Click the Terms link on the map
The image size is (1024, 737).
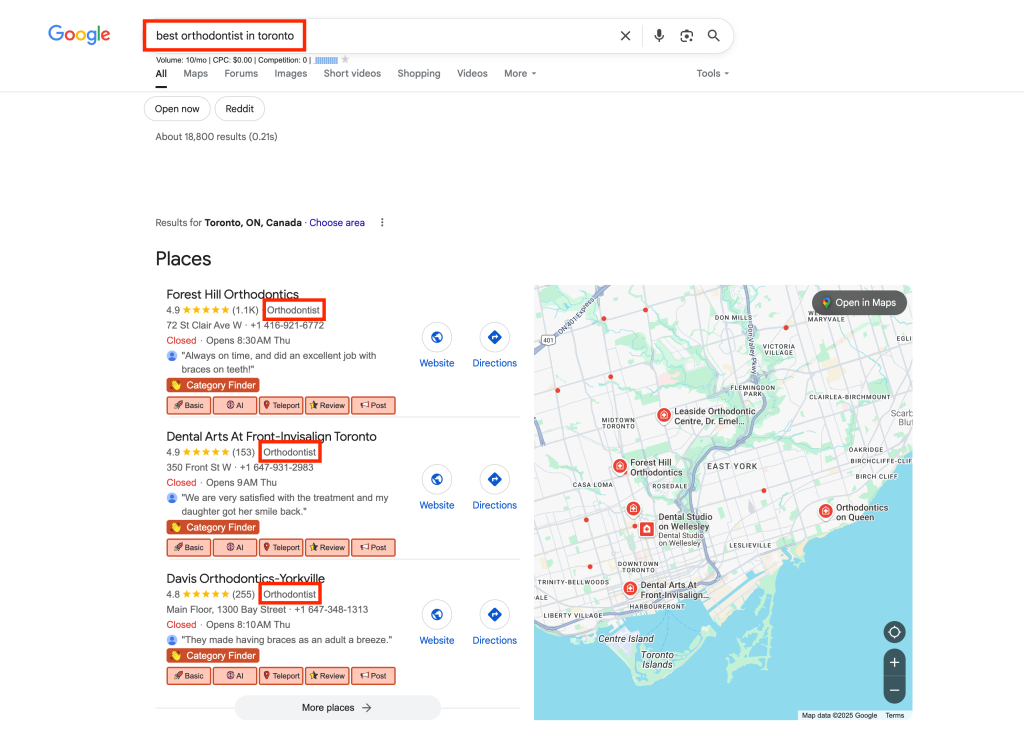pyautogui.click(x=895, y=715)
